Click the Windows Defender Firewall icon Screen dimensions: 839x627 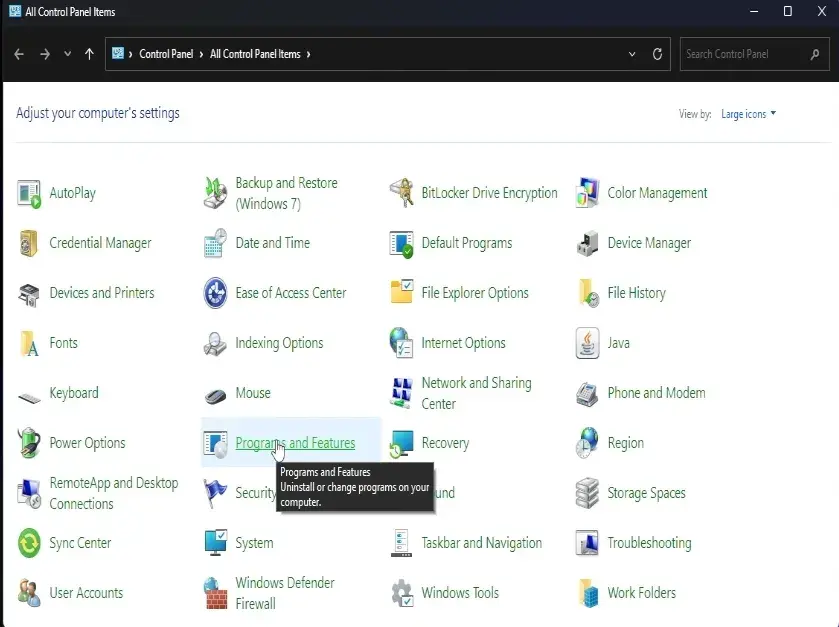(x=216, y=593)
